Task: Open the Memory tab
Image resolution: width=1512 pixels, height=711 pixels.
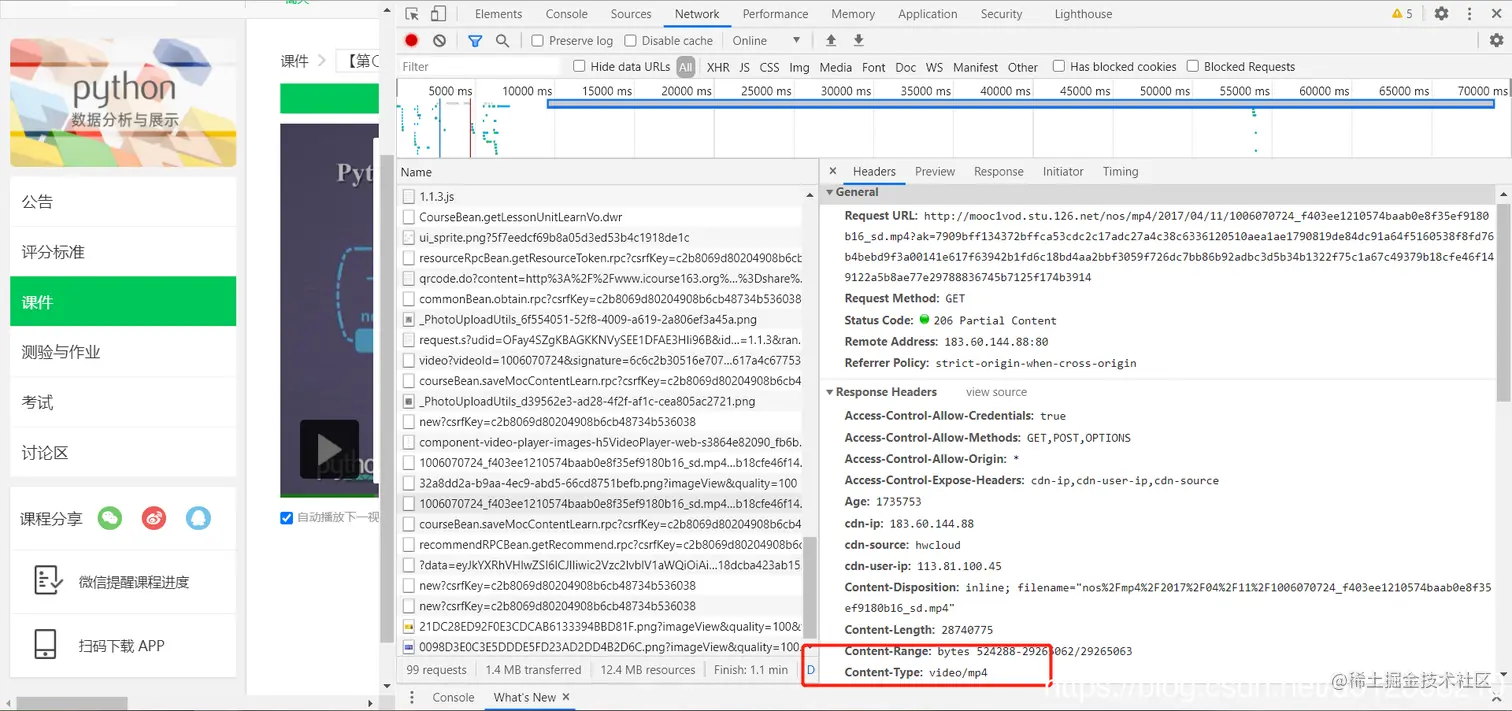Action: (x=853, y=14)
